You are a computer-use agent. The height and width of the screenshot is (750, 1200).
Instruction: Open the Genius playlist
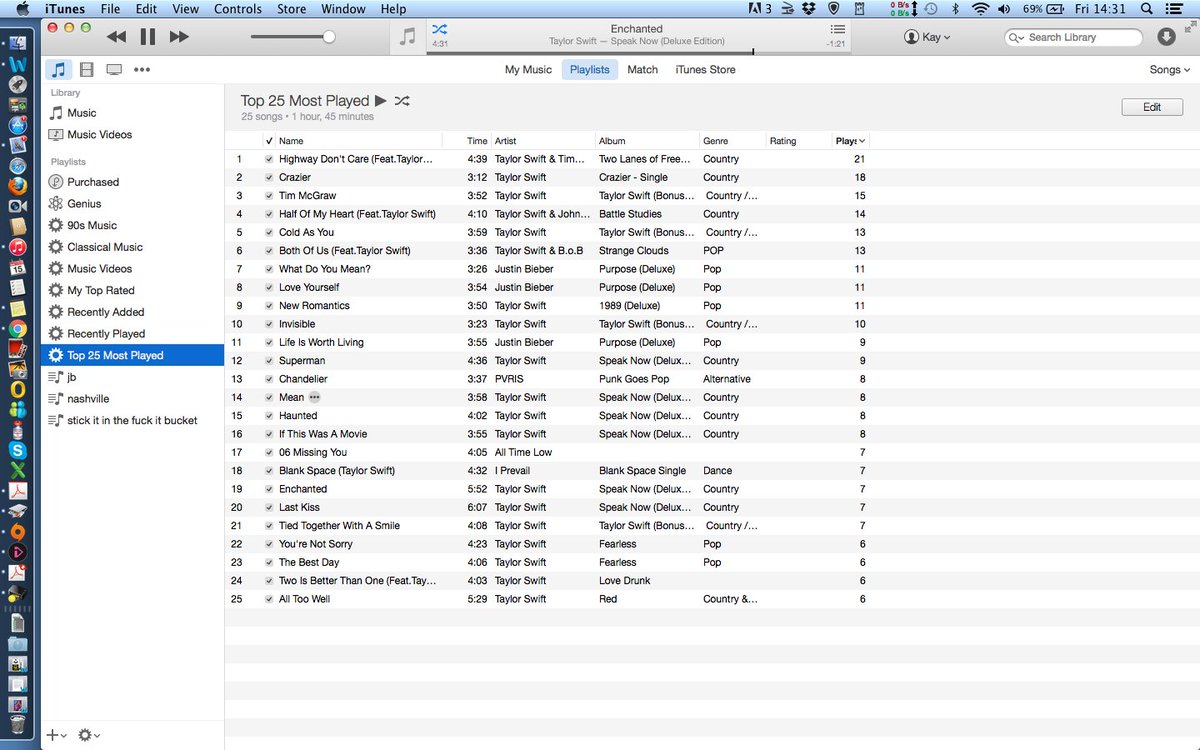pos(132,204)
